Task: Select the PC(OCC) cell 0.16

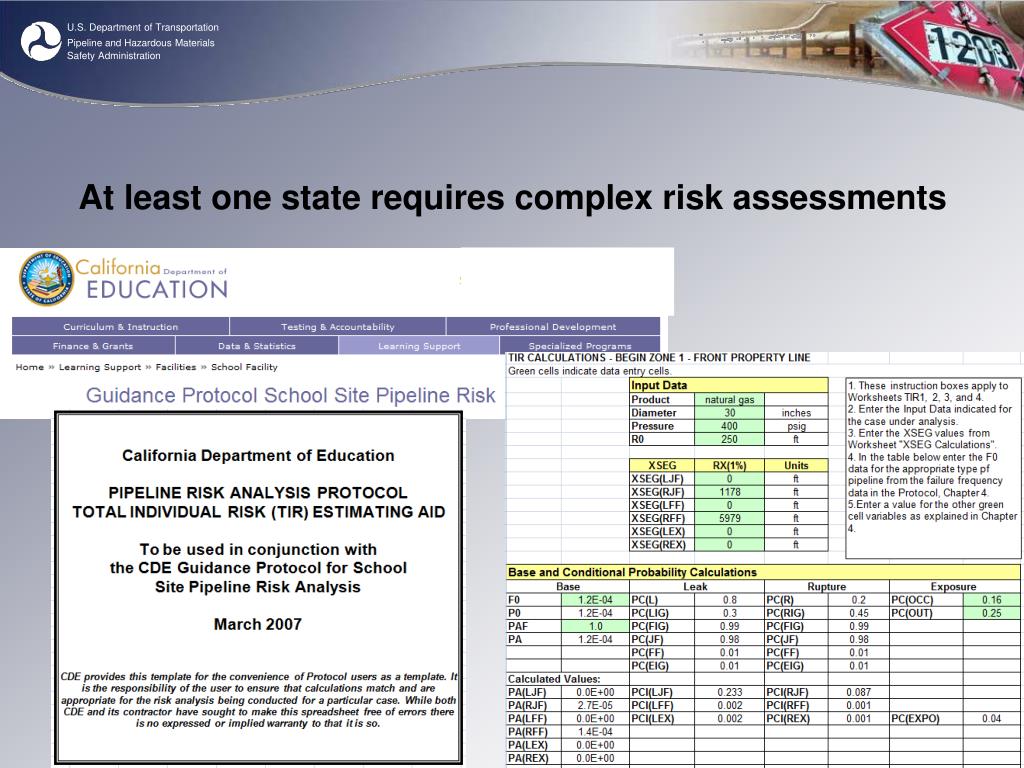Action: 991,600
